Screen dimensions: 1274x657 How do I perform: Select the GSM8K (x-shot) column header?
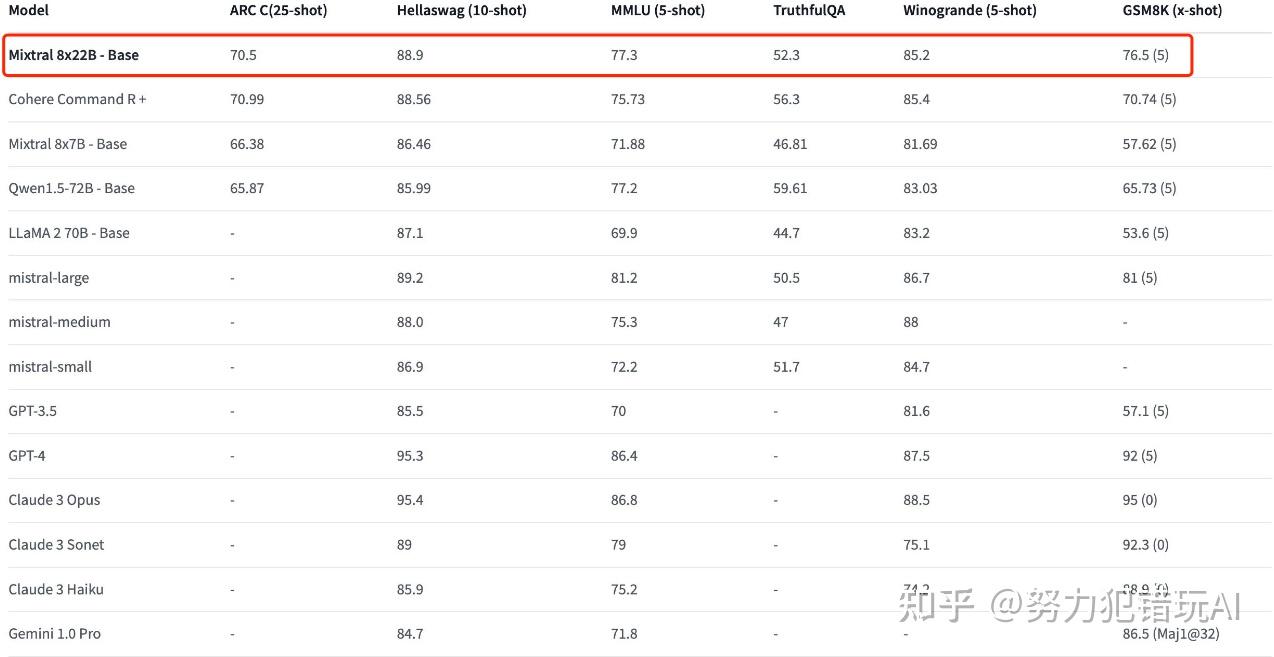click(x=1172, y=11)
